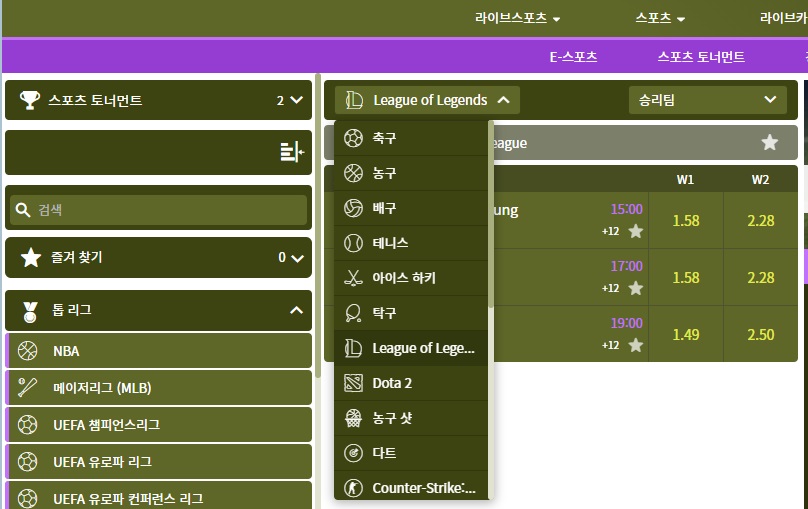The height and width of the screenshot is (509, 808).
Task: Bet W1 odds 1.49 for 19:00 match
Action: 686,334
